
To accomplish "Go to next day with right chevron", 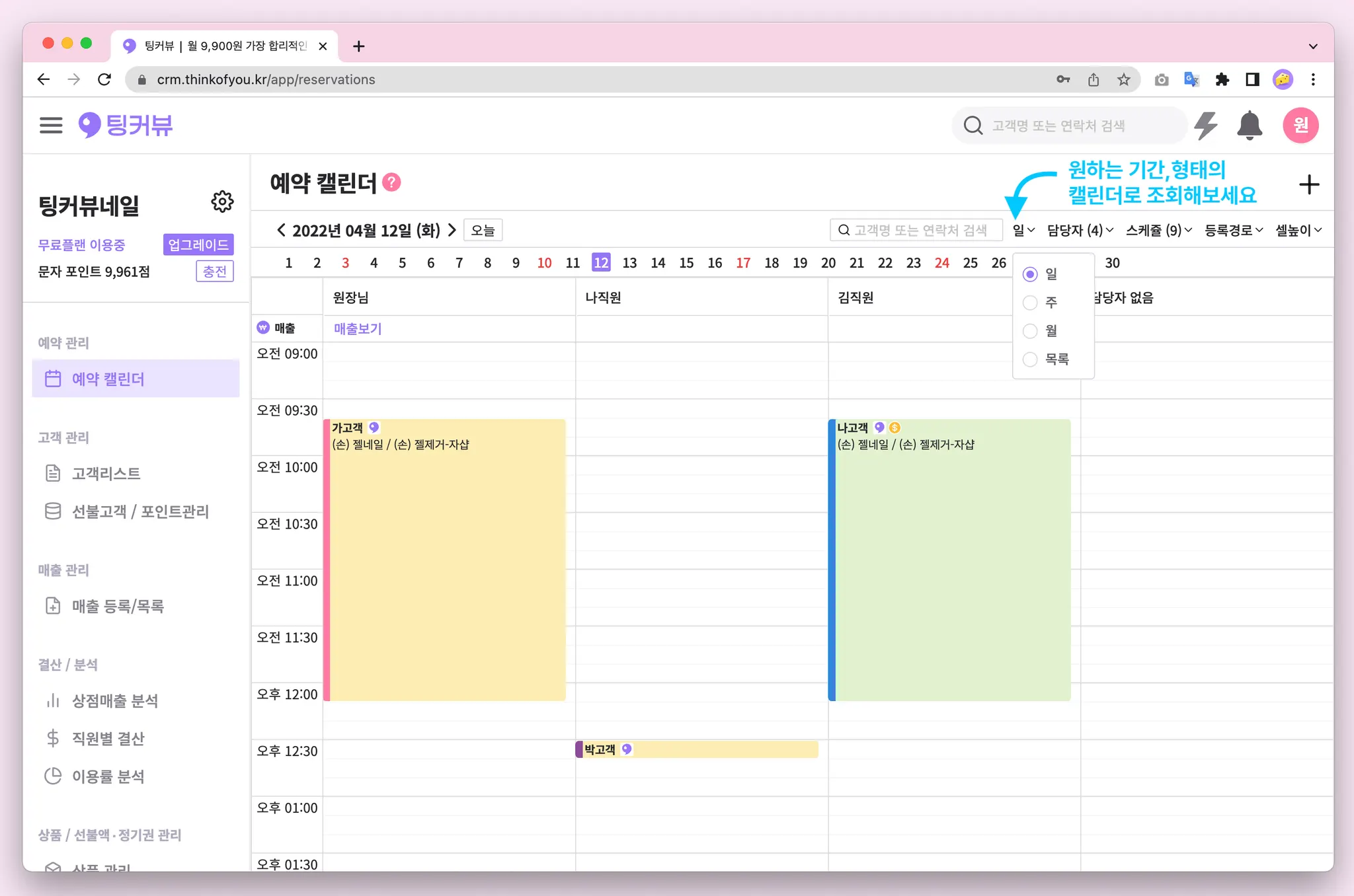I will [x=452, y=230].
